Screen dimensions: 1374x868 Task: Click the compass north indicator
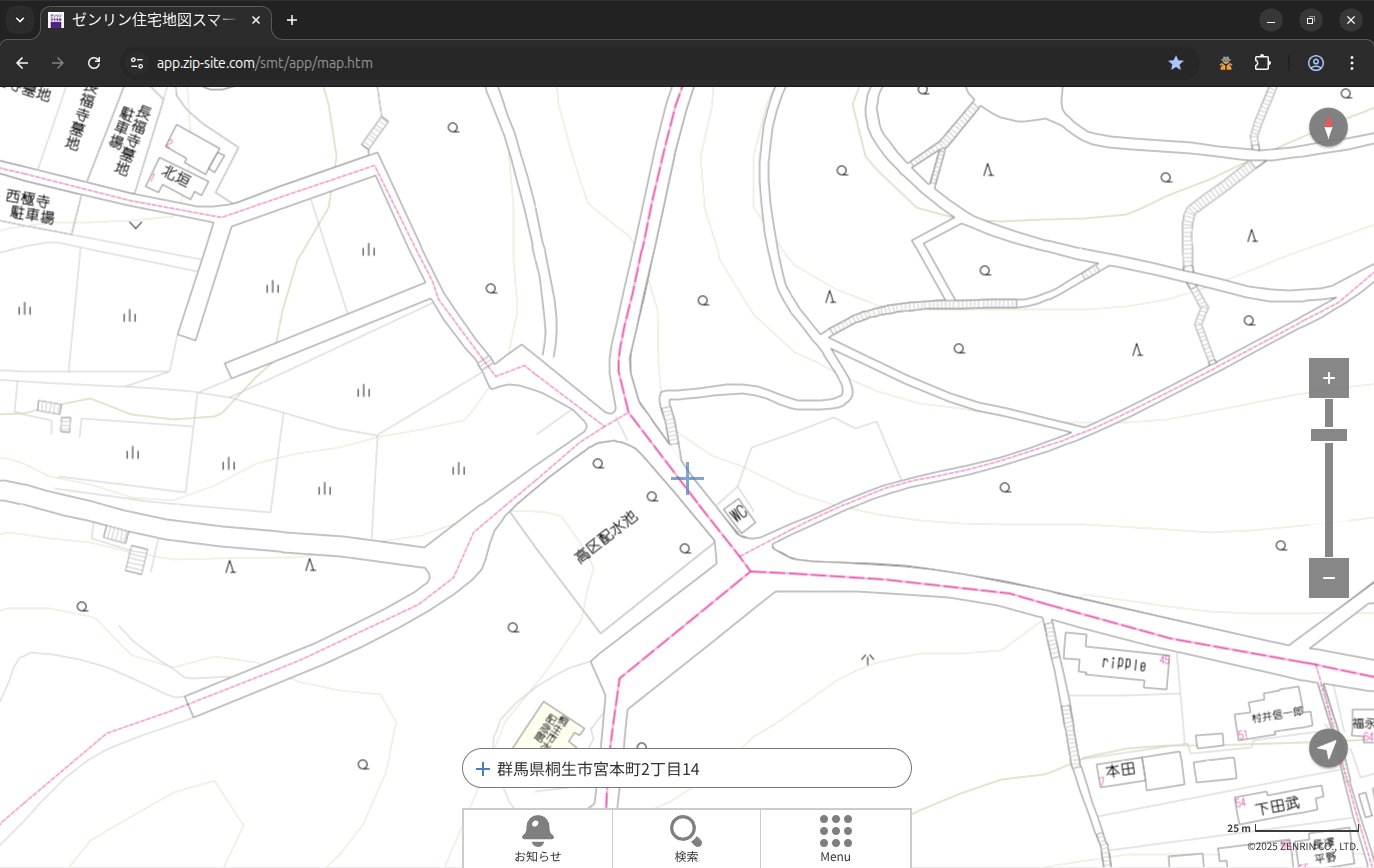click(x=1328, y=128)
